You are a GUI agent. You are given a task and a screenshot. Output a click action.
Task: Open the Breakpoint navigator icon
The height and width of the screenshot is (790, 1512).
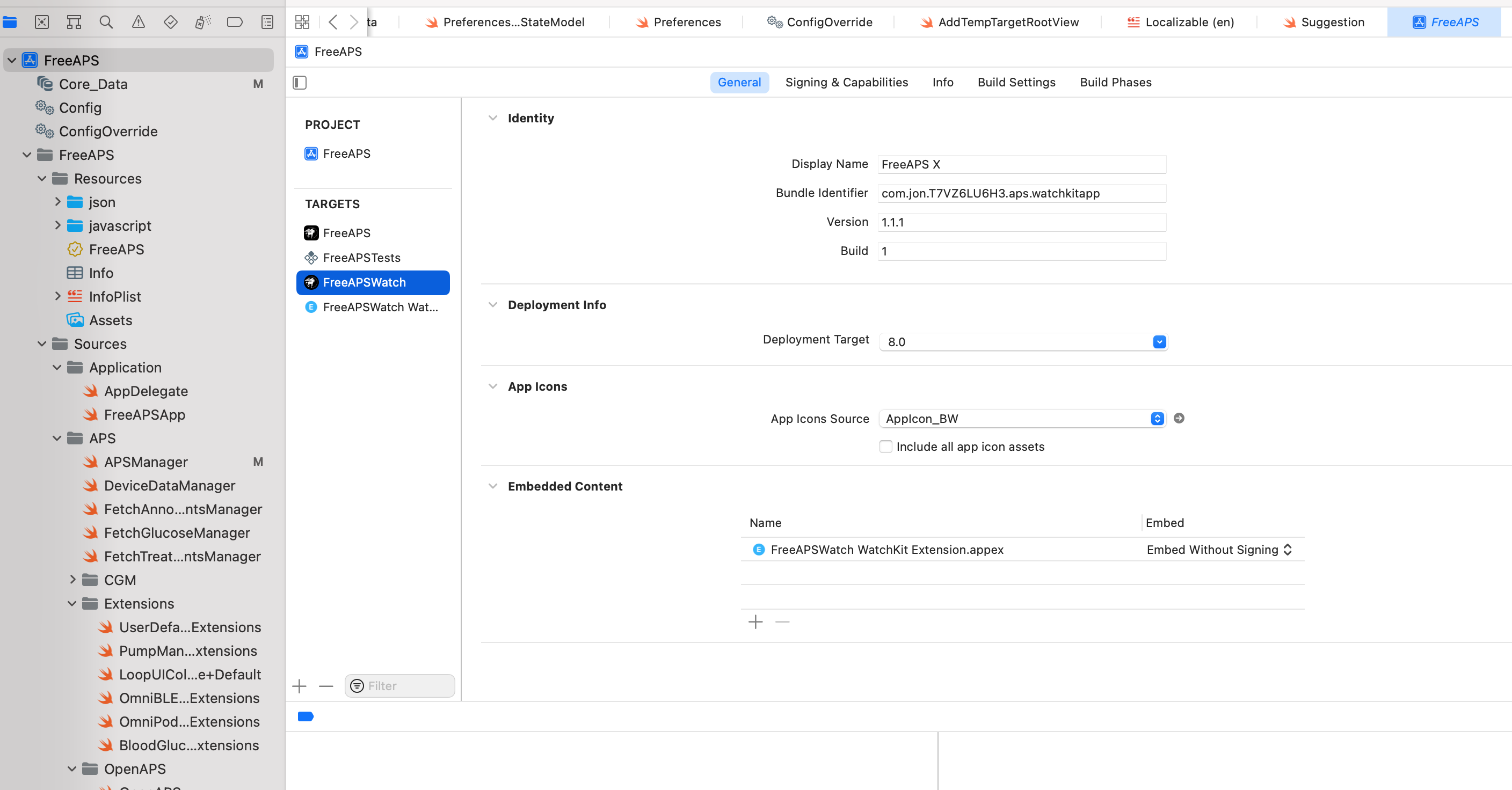[234, 23]
